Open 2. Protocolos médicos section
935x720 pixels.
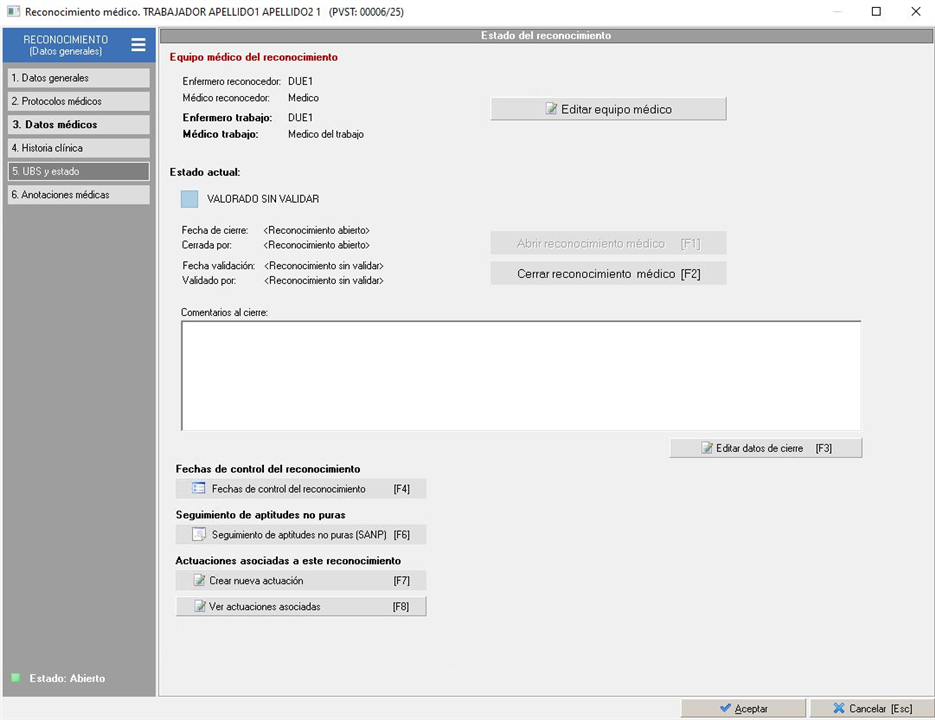pyautogui.click(x=78, y=101)
